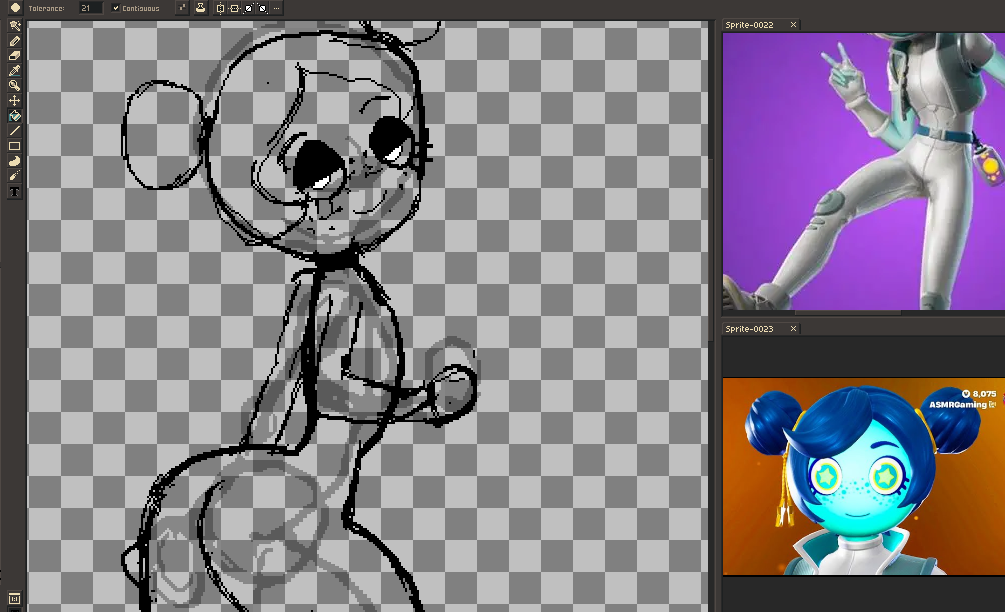Select the Blur/Jumble tool
This screenshot has width=1005, height=612.
[x=14, y=176]
